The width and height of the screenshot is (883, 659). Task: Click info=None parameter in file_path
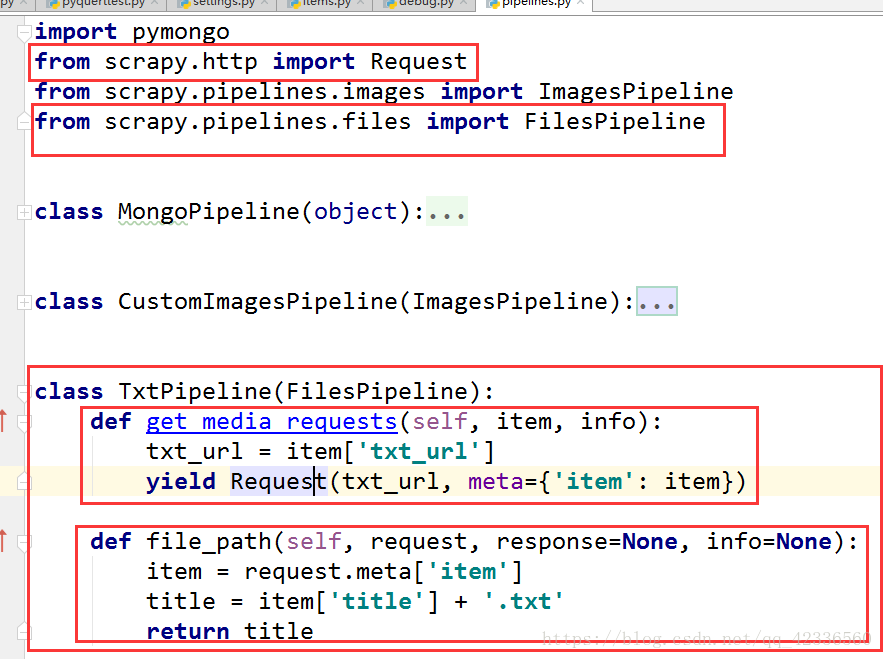tap(769, 541)
